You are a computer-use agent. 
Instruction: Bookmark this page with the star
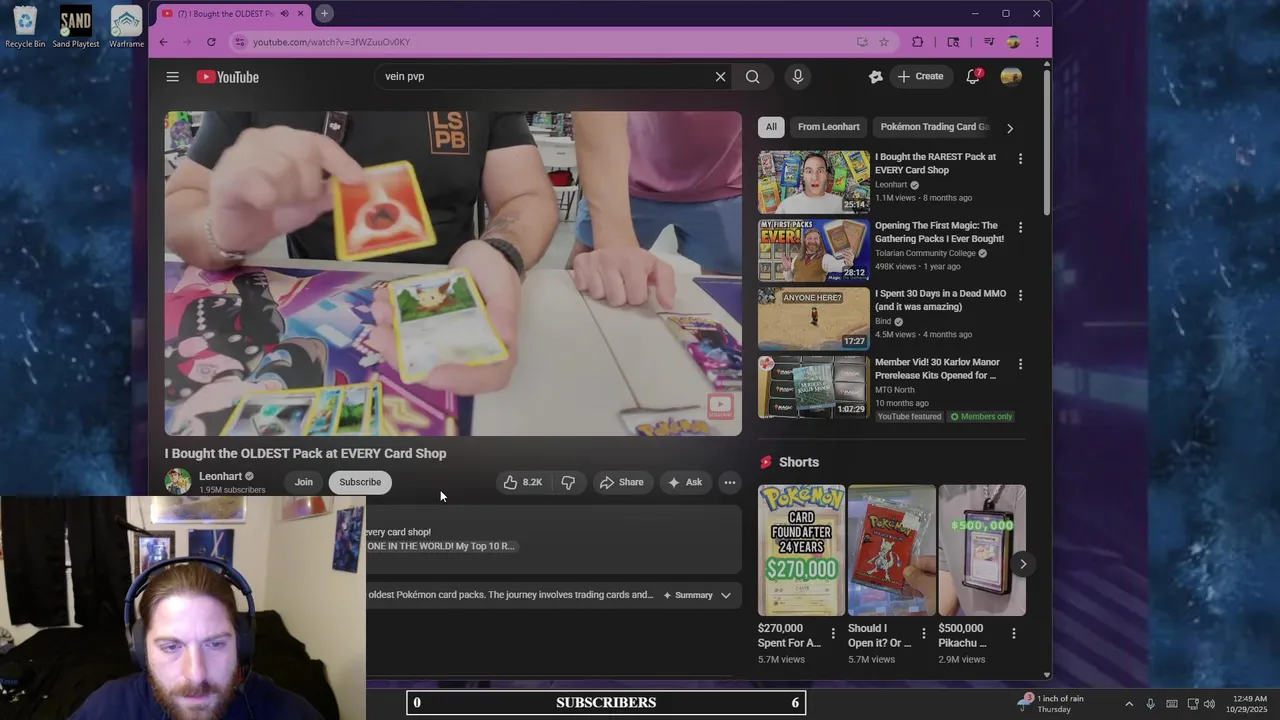[x=884, y=42]
